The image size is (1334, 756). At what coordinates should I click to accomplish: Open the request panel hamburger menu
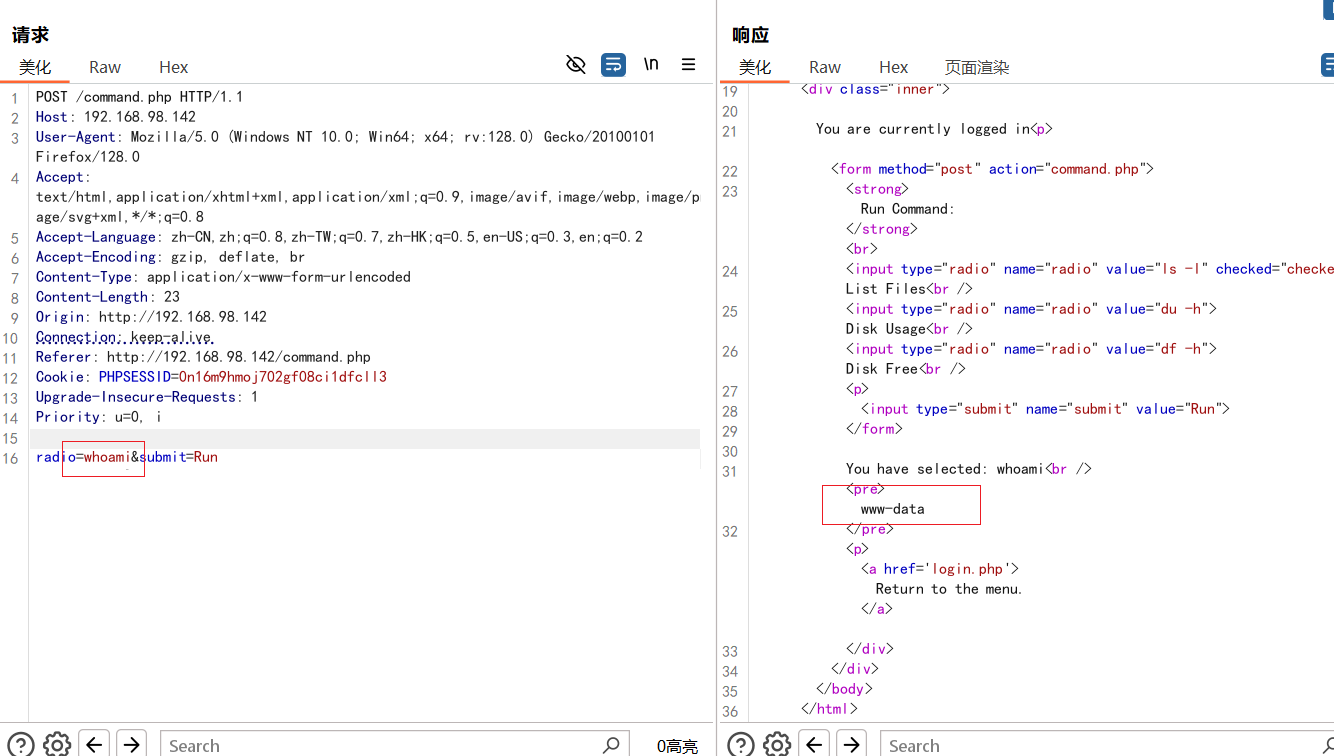click(688, 64)
